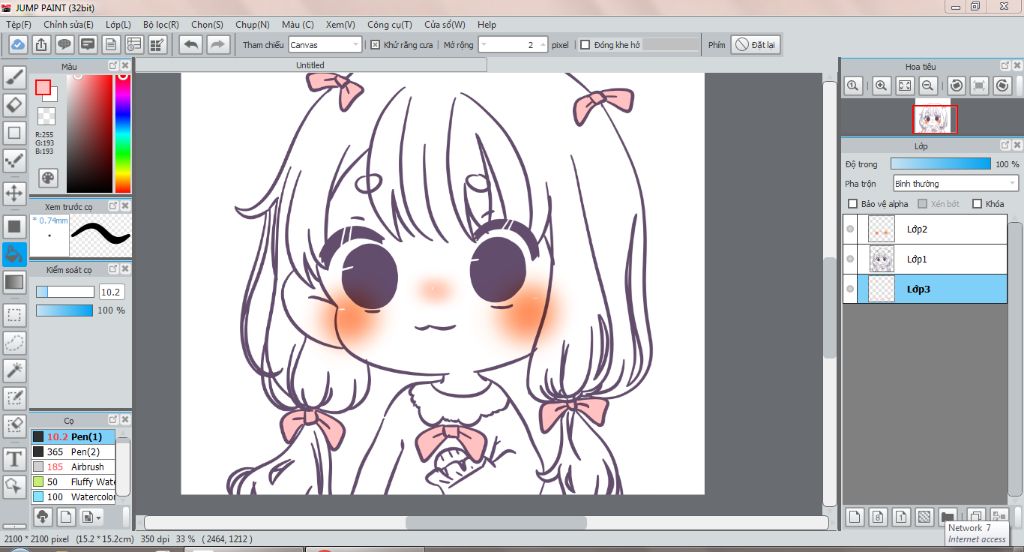This screenshot has width=1024, height=552.
Task: Click the new folder layer icon
Action: (948, 517)
